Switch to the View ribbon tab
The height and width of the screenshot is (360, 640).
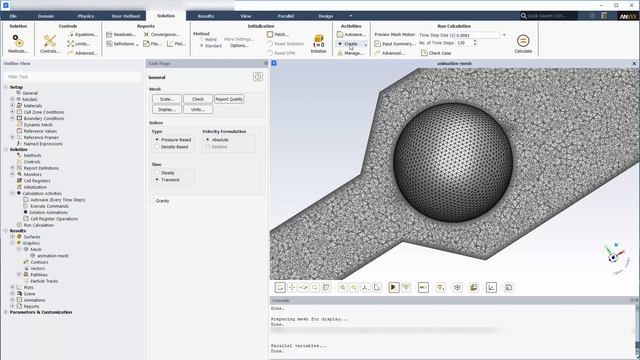(246, 16)
